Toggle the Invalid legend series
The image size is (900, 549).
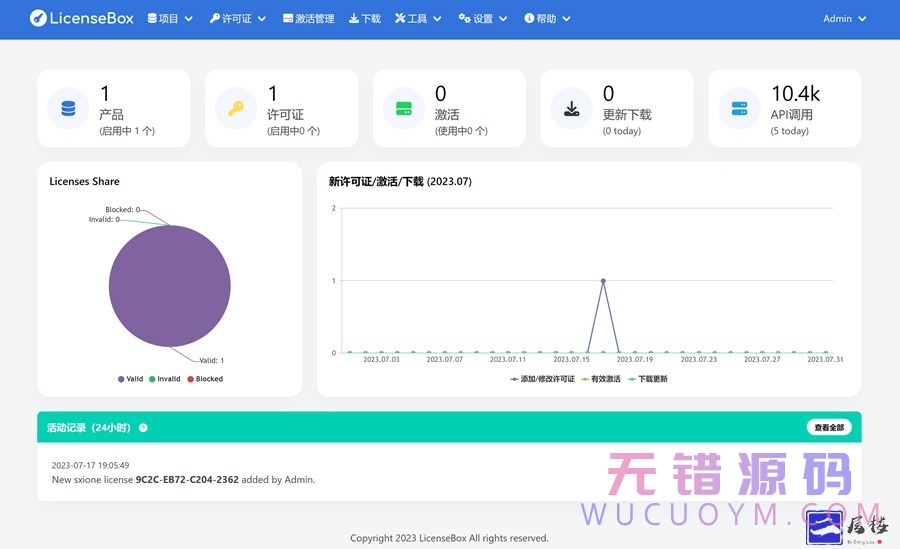(x=164, y=379)
